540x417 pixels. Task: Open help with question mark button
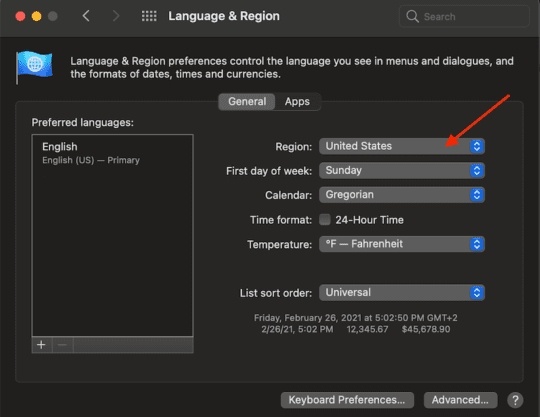coord(515,400)
